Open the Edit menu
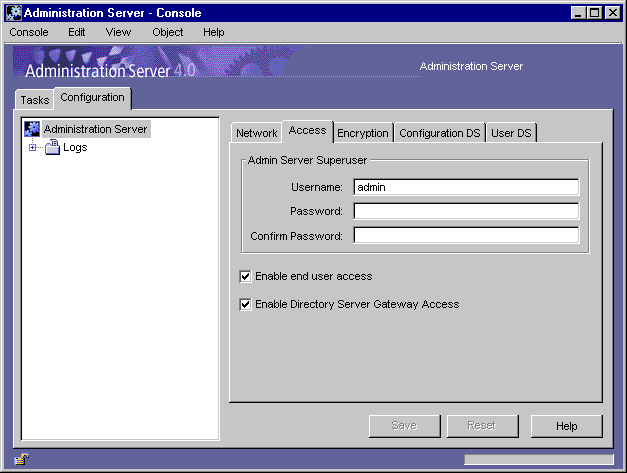Screen dimensions: 627x473 coord(76,32)
